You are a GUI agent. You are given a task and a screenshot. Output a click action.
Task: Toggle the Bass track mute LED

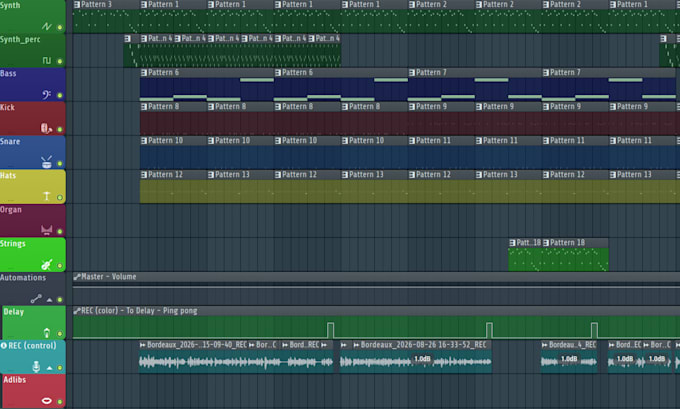point(60,95)
